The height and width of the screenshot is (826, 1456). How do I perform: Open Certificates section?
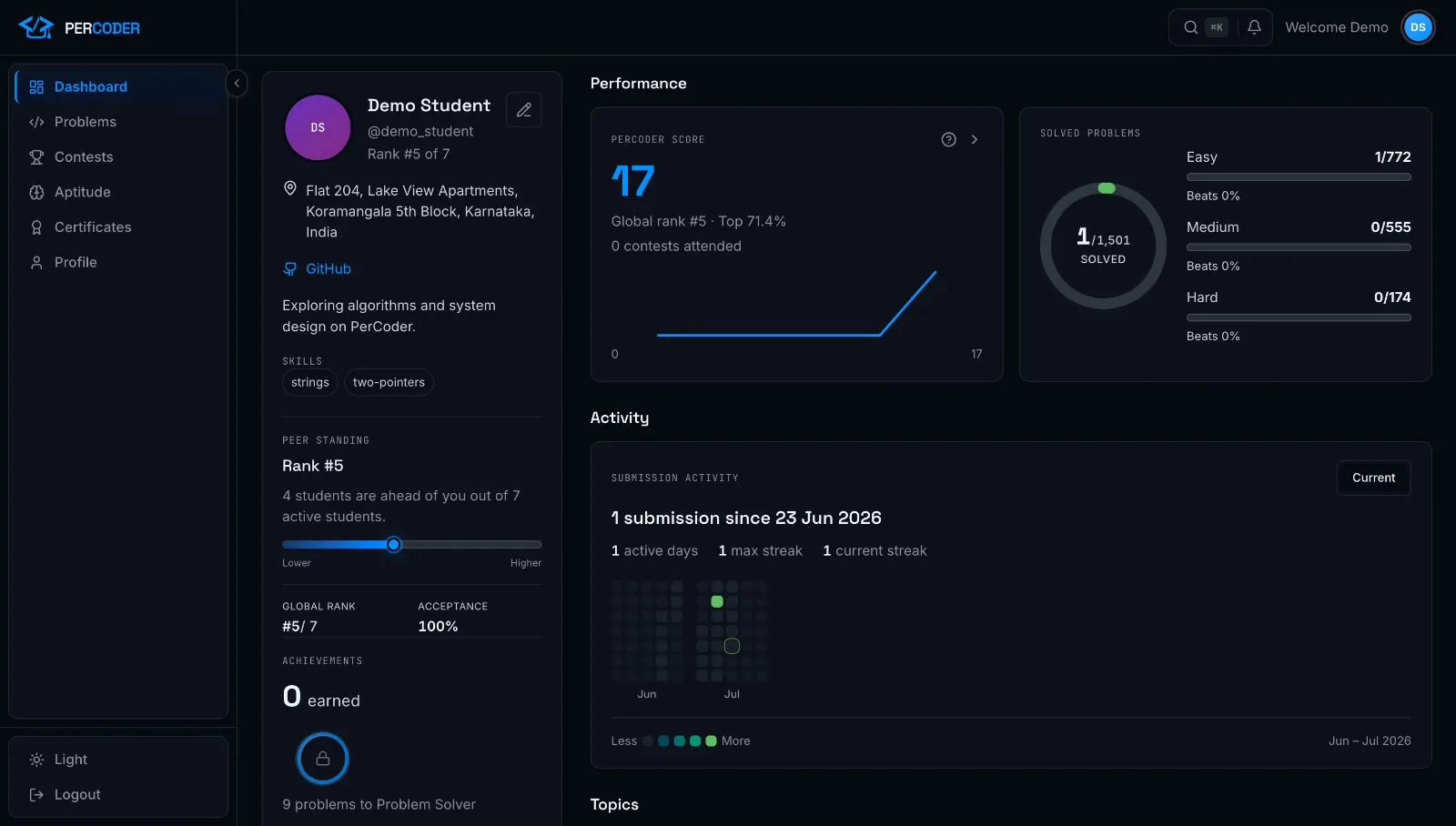[118, 227]
